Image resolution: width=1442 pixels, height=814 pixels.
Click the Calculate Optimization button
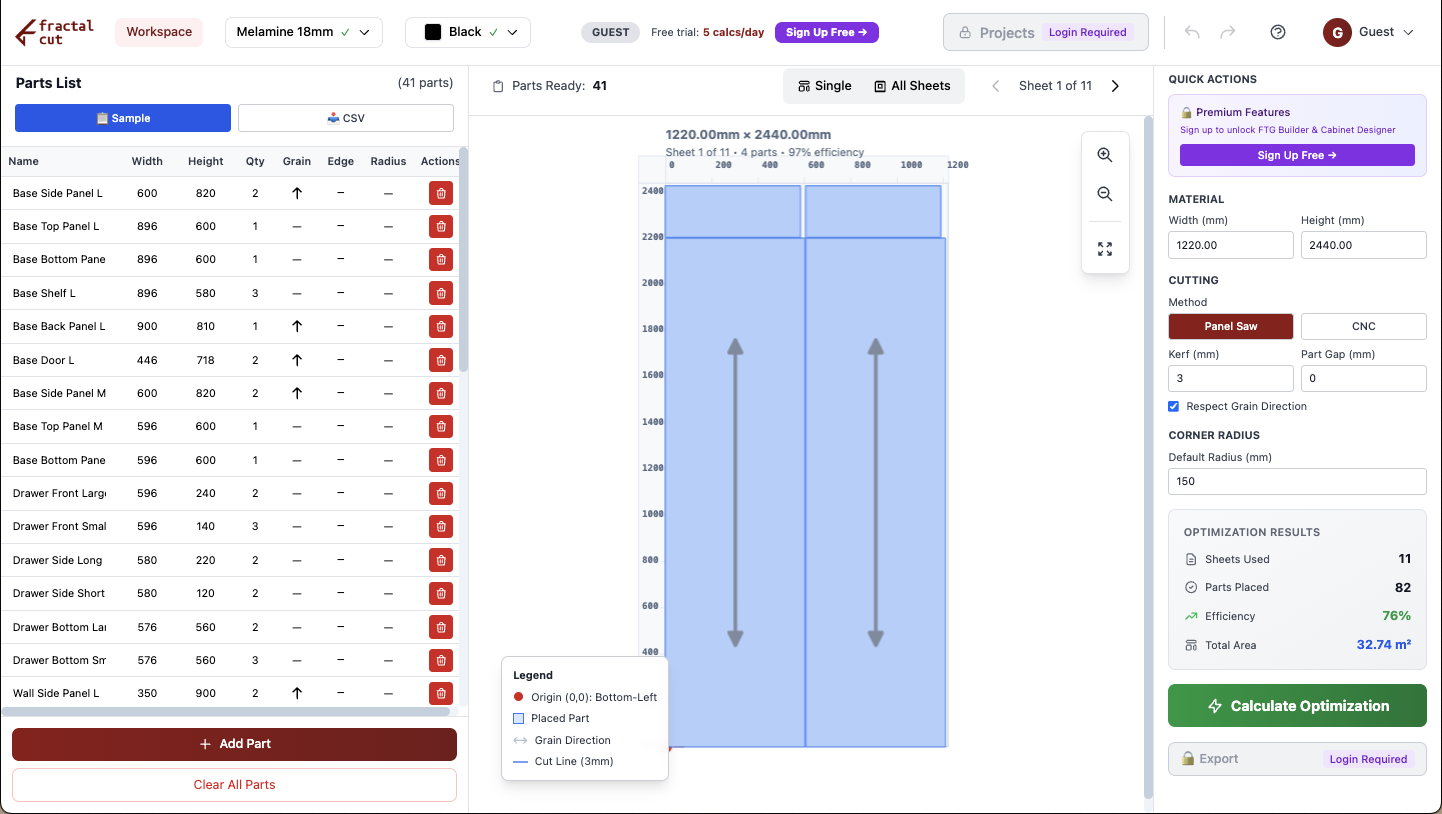click(1297, 706)
